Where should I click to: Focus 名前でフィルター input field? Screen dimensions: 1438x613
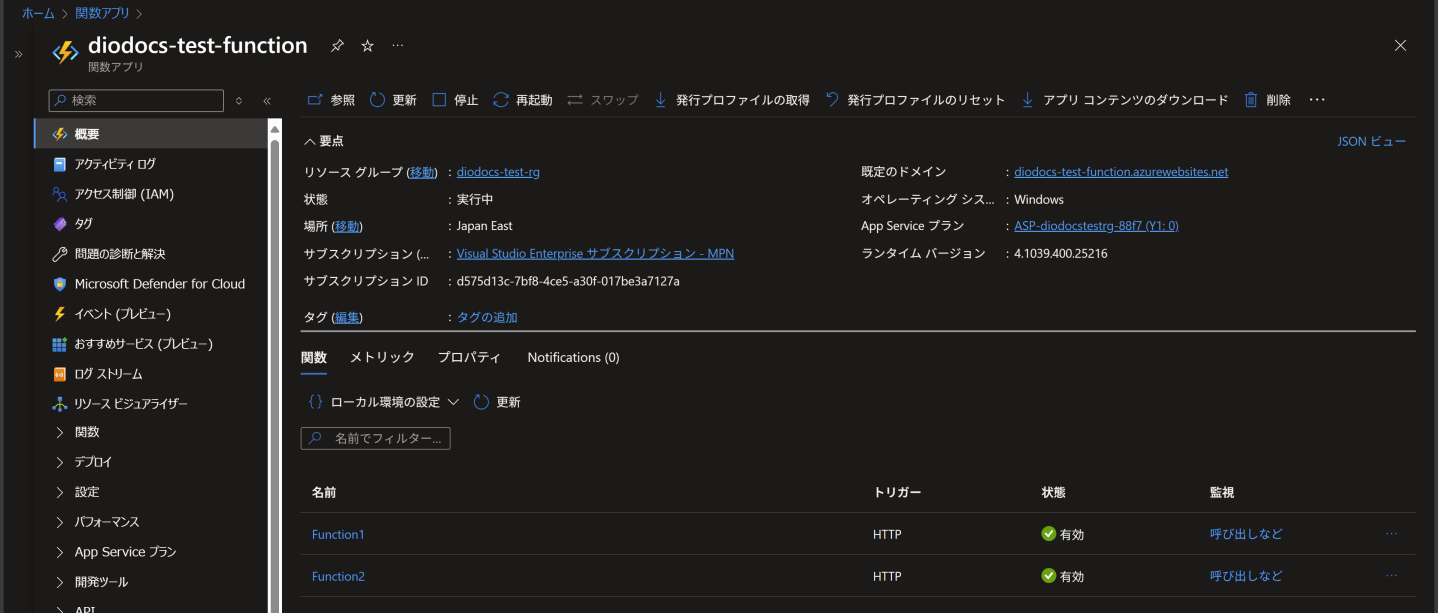pyautogui.click(x=375, y=438)
